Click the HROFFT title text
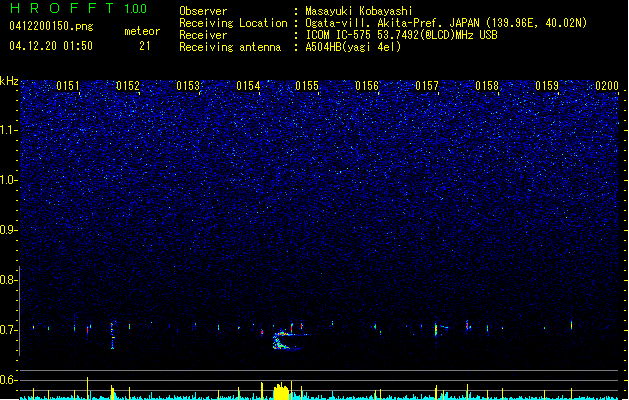This screenshot has width=629, height=400. [62, 8]
